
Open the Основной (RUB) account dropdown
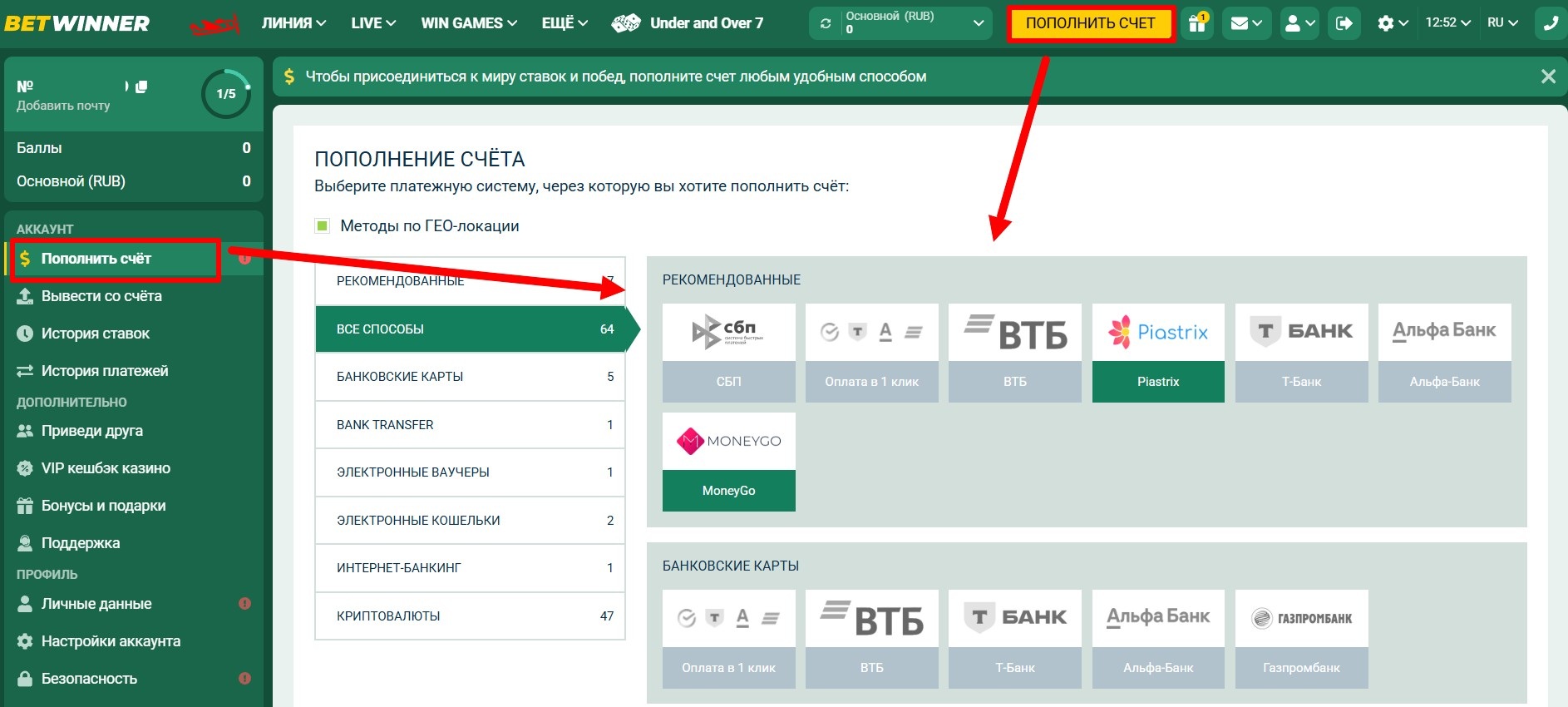[900, 23]
